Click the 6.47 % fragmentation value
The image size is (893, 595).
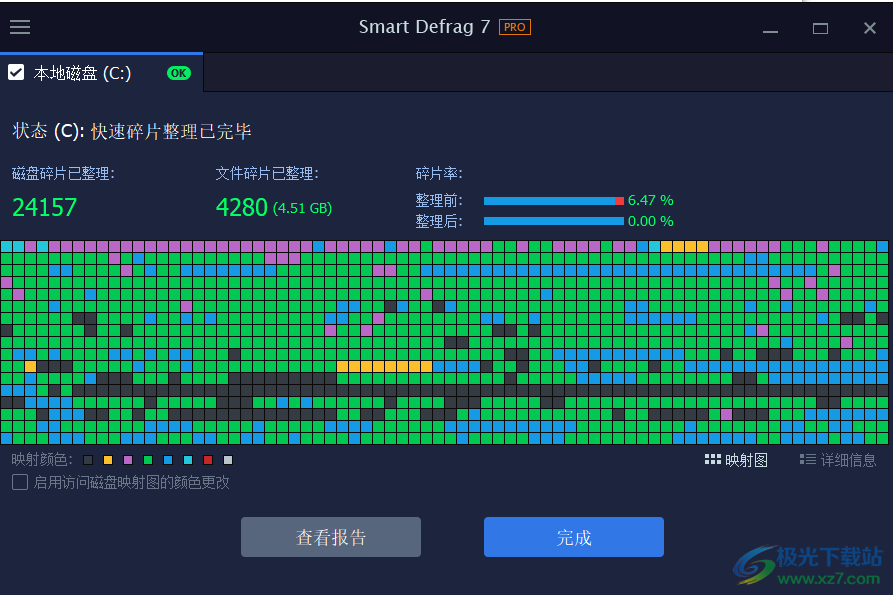click(650, 200)
